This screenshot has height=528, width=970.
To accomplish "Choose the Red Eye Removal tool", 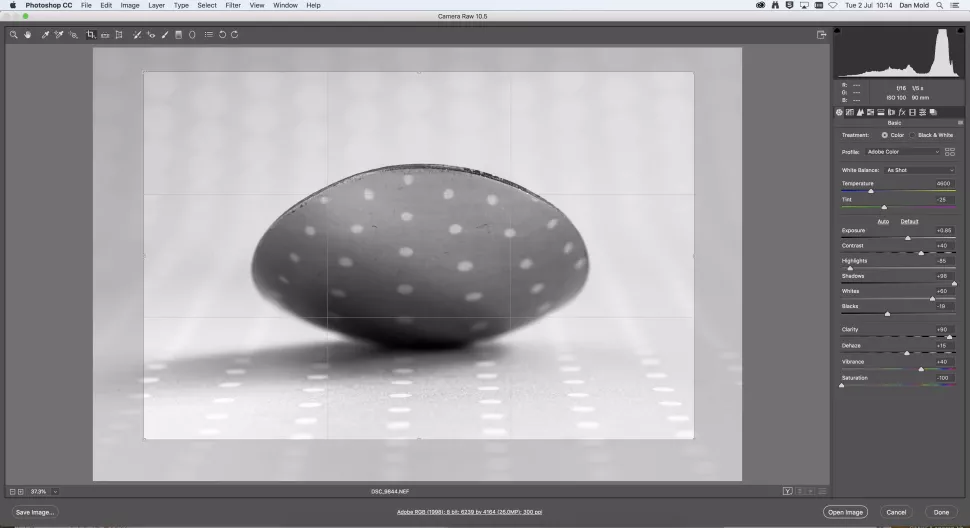I will [151, 35].
